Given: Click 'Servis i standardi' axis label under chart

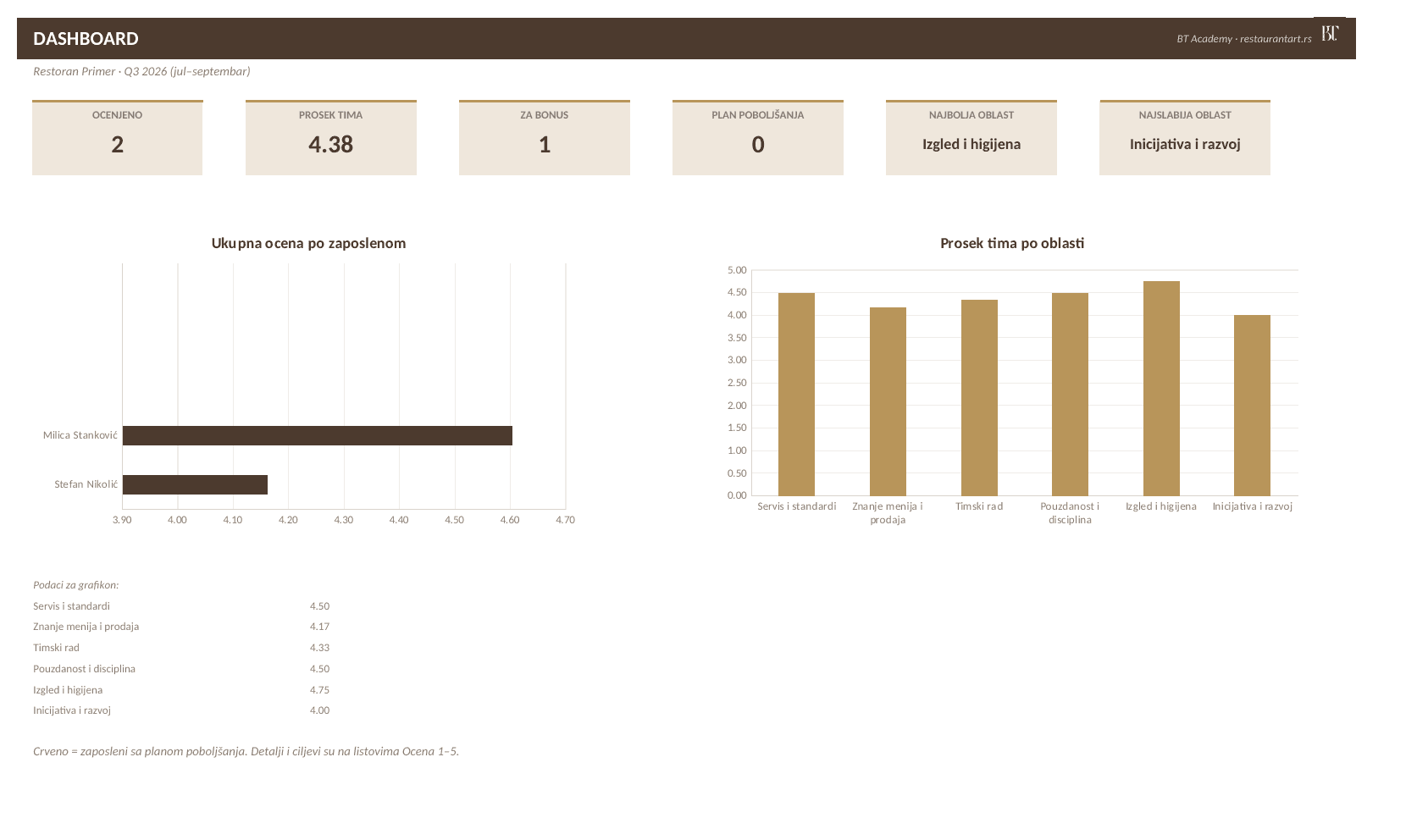Looking at the screenshot, I should click(x=797, y=506).
